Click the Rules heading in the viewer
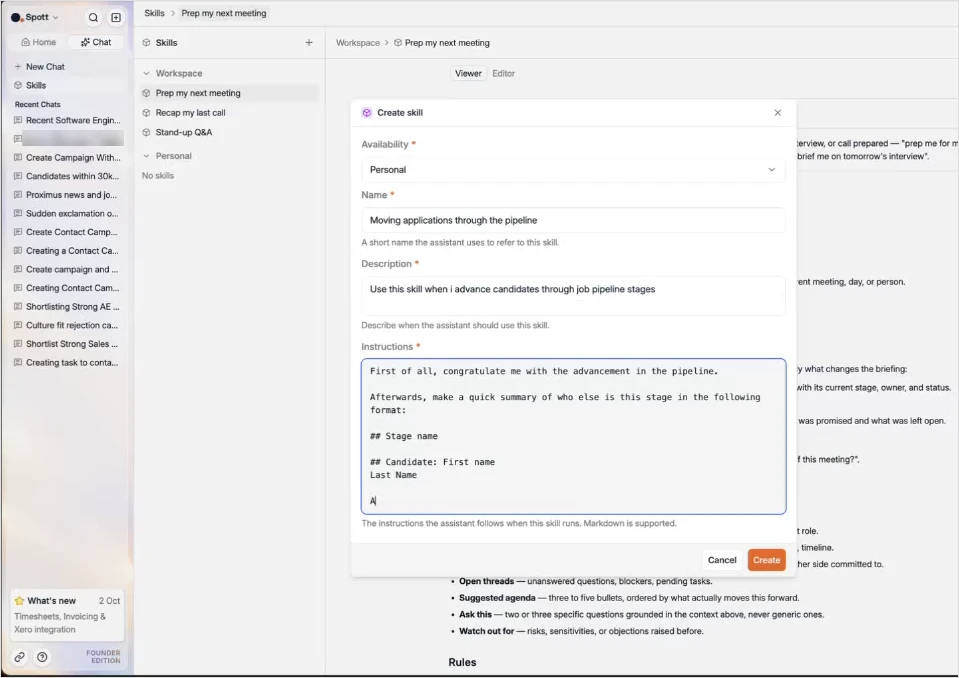The width and height of the screenshot is (959, 678). tap(462, 662)
